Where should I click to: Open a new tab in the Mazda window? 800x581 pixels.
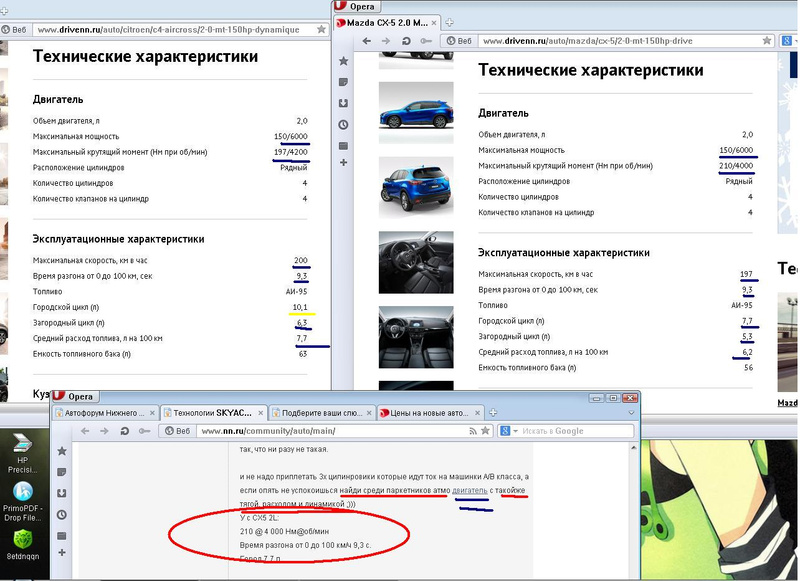[449, 22]
